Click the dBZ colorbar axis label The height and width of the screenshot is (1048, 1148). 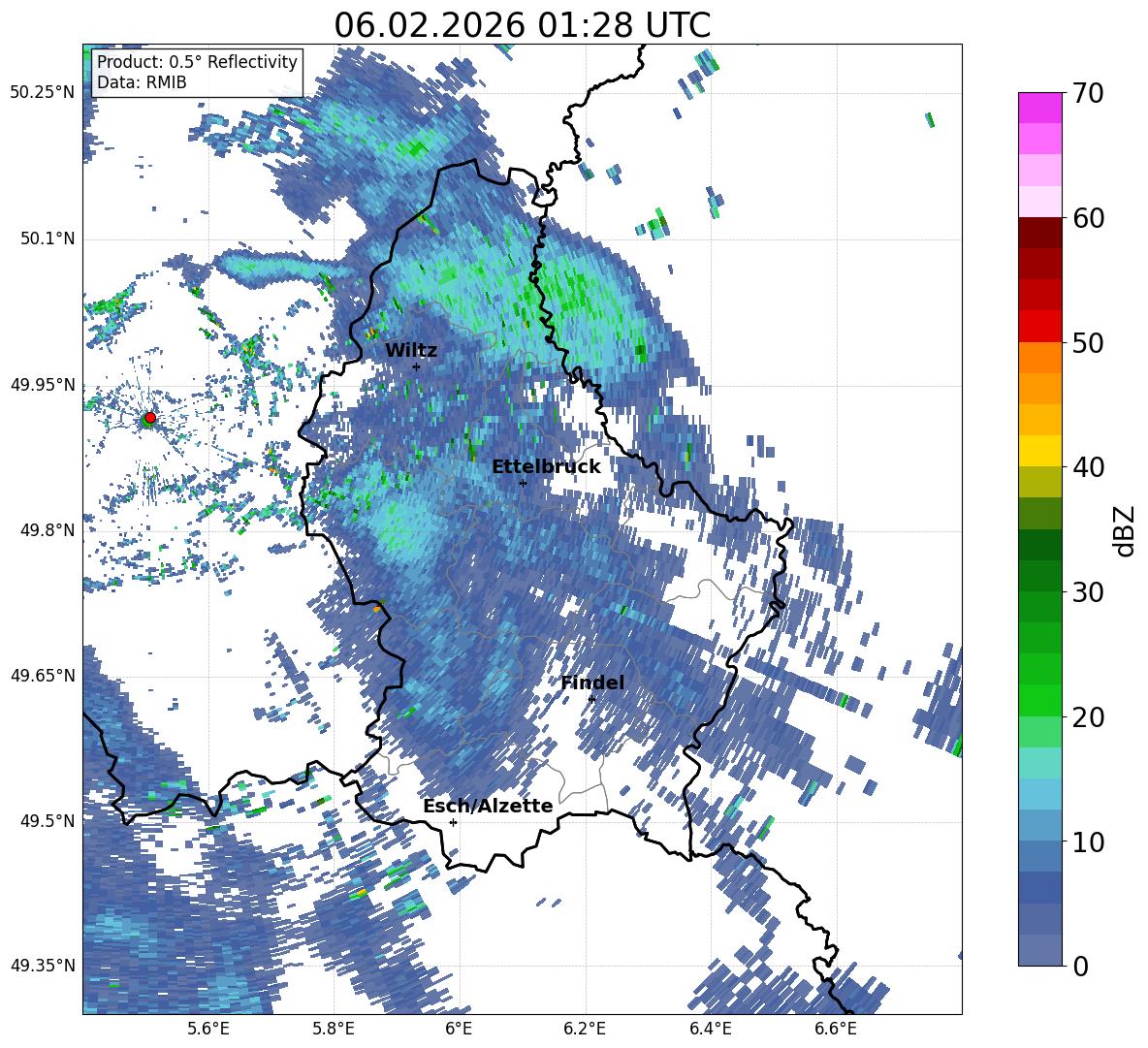pos(1126,530)
